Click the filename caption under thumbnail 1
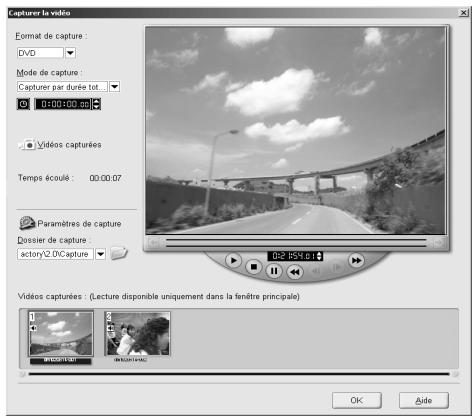473x417 pixels. (x=60, y=361)
